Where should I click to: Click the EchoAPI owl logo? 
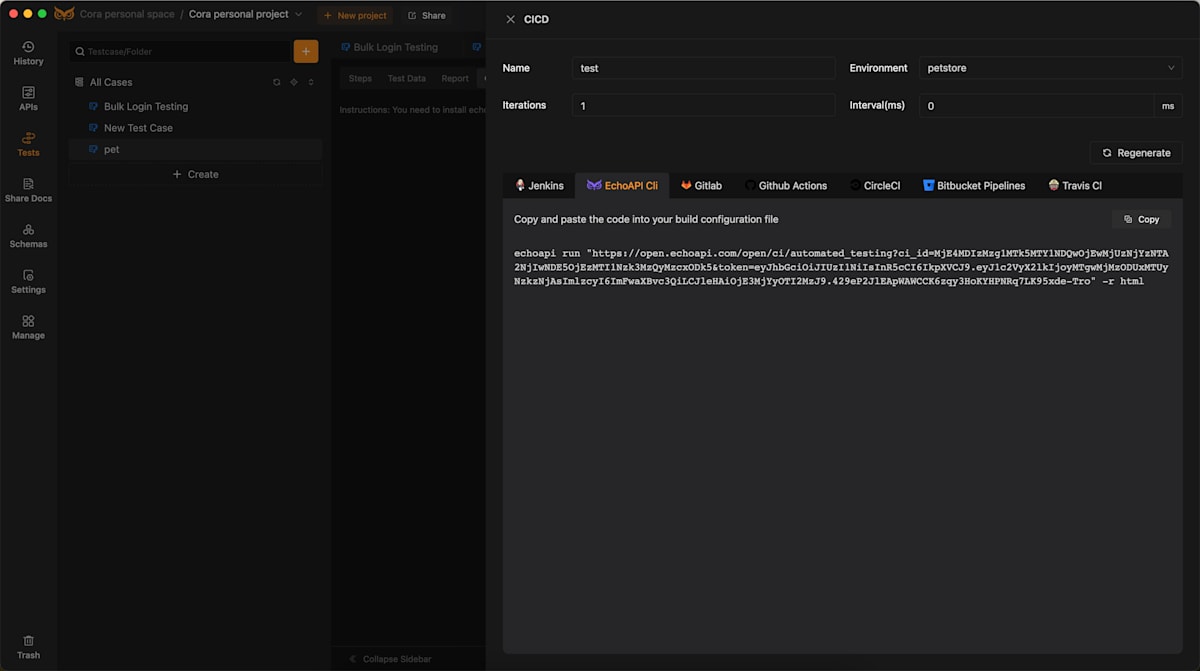(x=64, y=14)
